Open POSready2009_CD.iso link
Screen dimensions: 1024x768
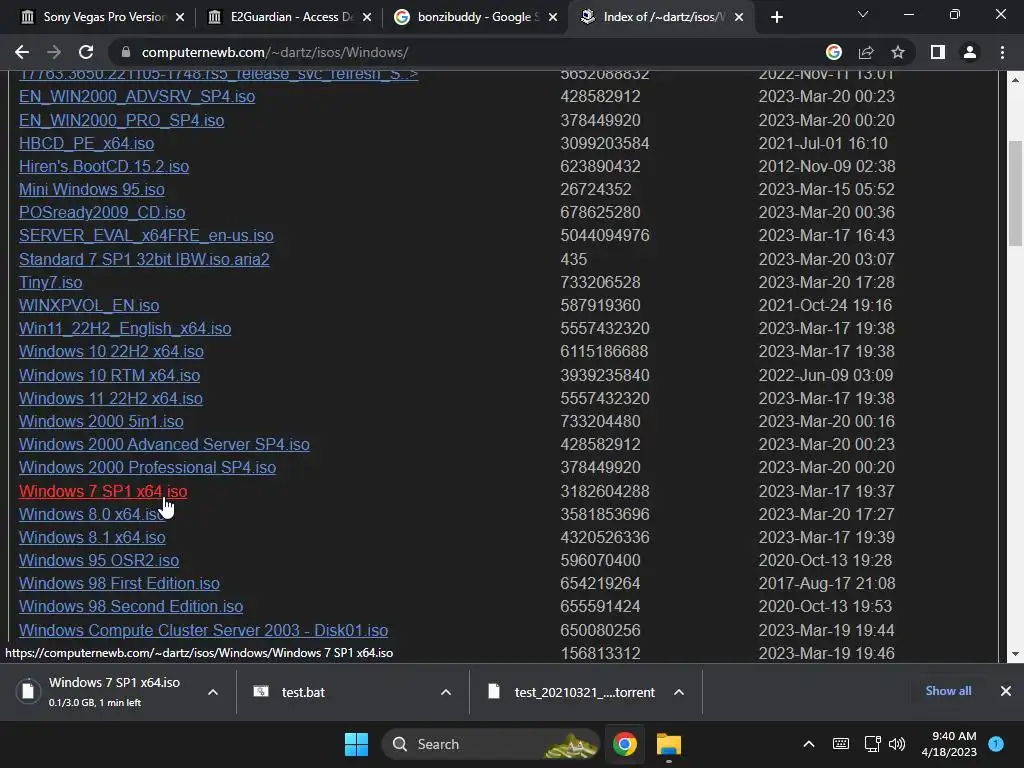(x=102, y=212)
